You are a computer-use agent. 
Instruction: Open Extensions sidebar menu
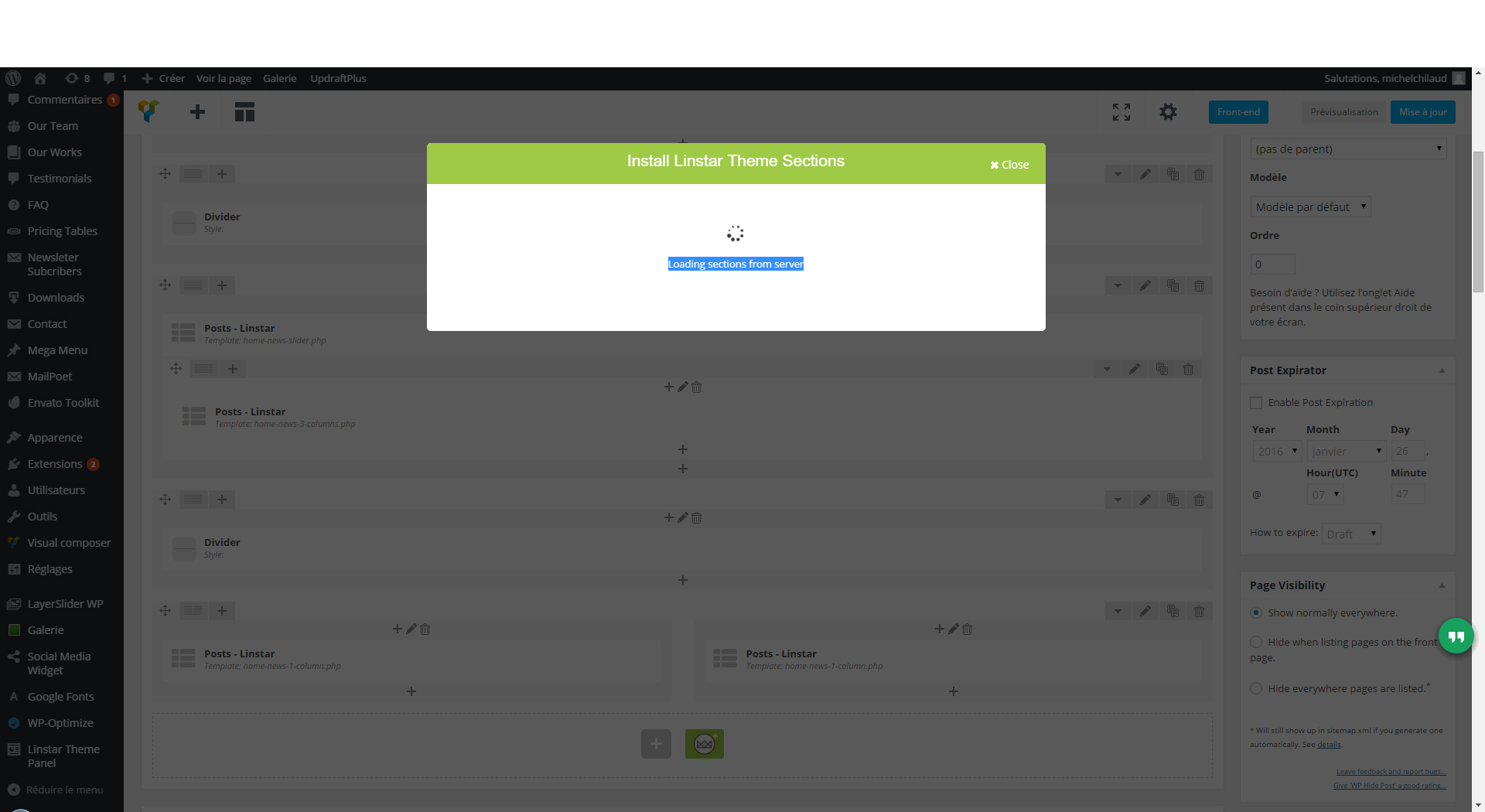tap(54, 464)
